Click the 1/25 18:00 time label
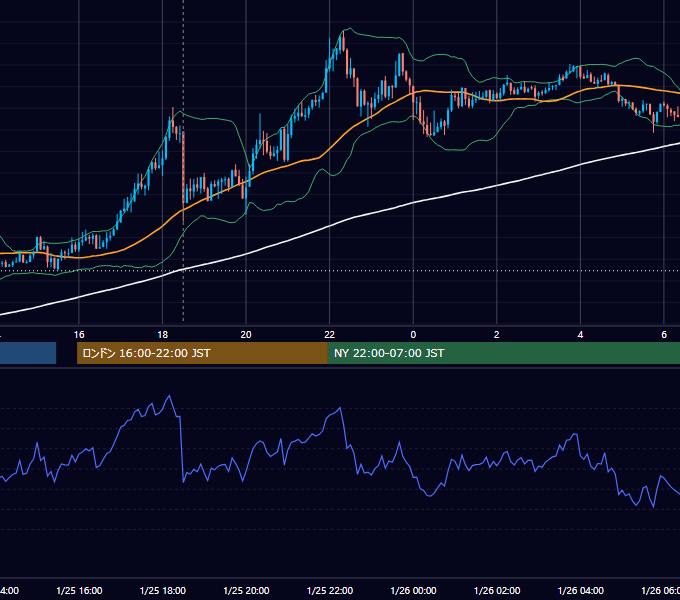The image size is (680, 600). (163, 590)
